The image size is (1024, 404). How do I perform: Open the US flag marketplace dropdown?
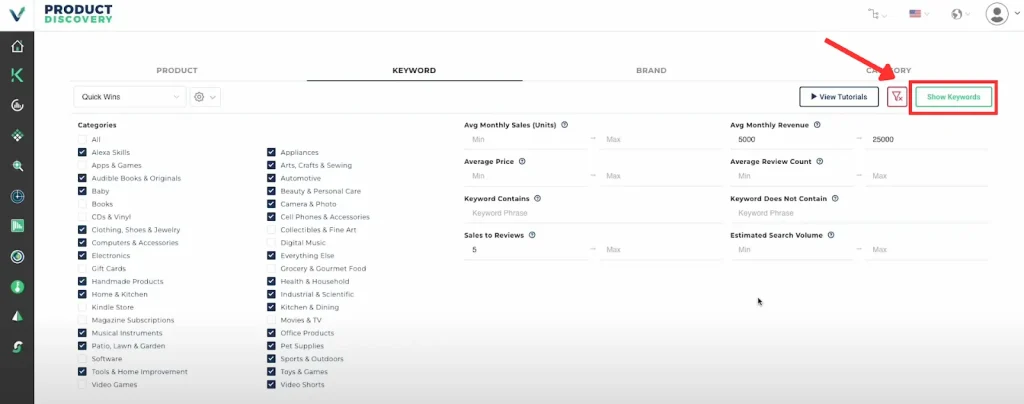tap(918, 14)
